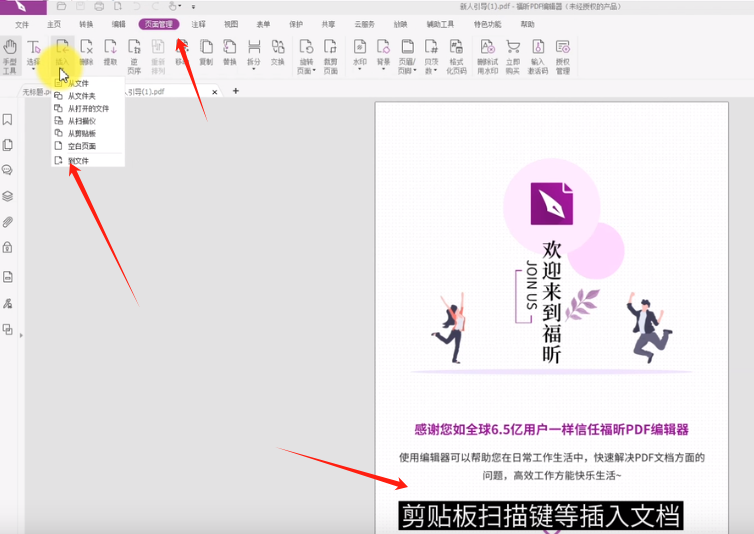754x534 pixels.
Task: Switch to the 表单 Form ribbon tab
Action: [263, 24]
